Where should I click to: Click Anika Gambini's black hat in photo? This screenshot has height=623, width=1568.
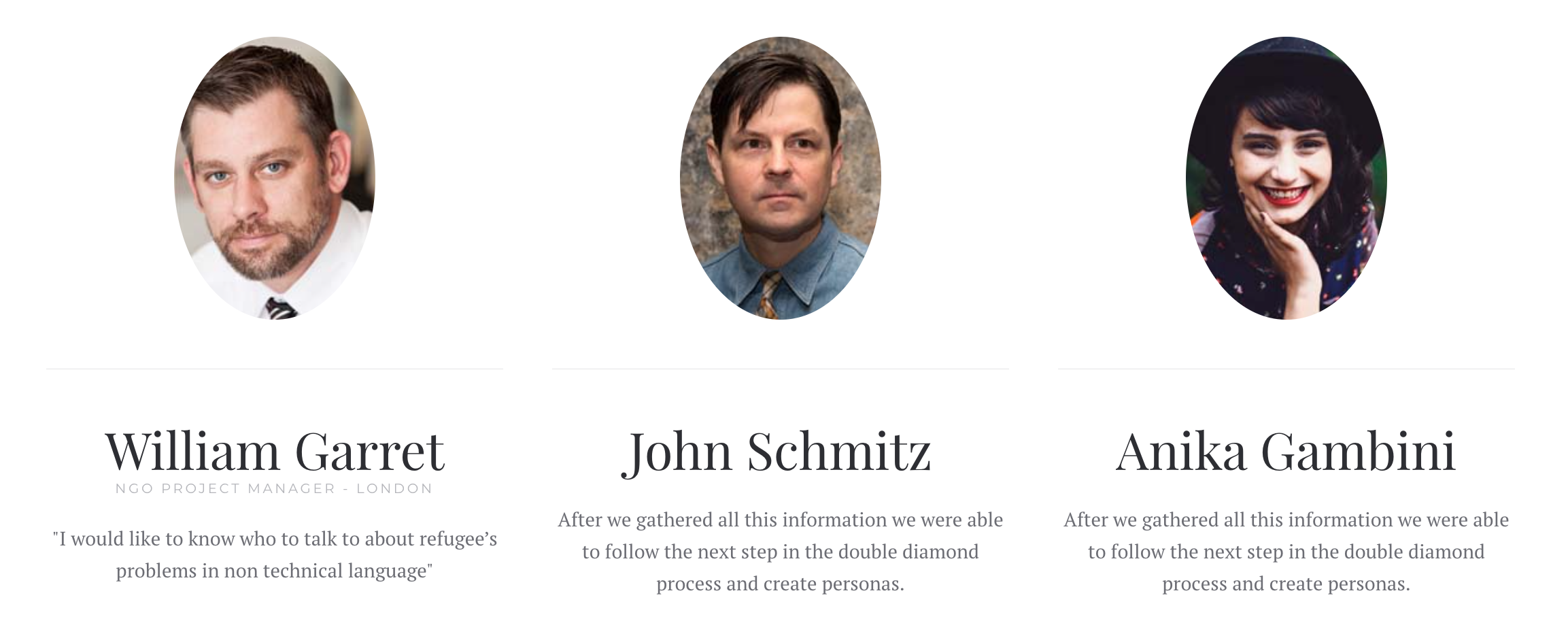point(1285,75)
